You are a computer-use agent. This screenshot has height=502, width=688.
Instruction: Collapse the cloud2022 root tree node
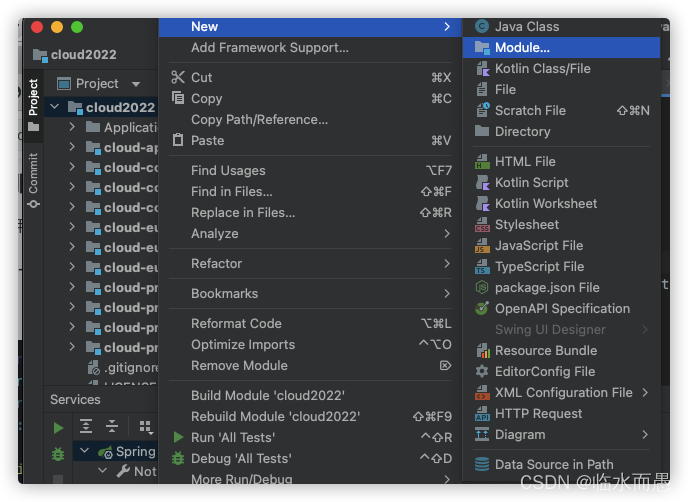coord(54,107)
